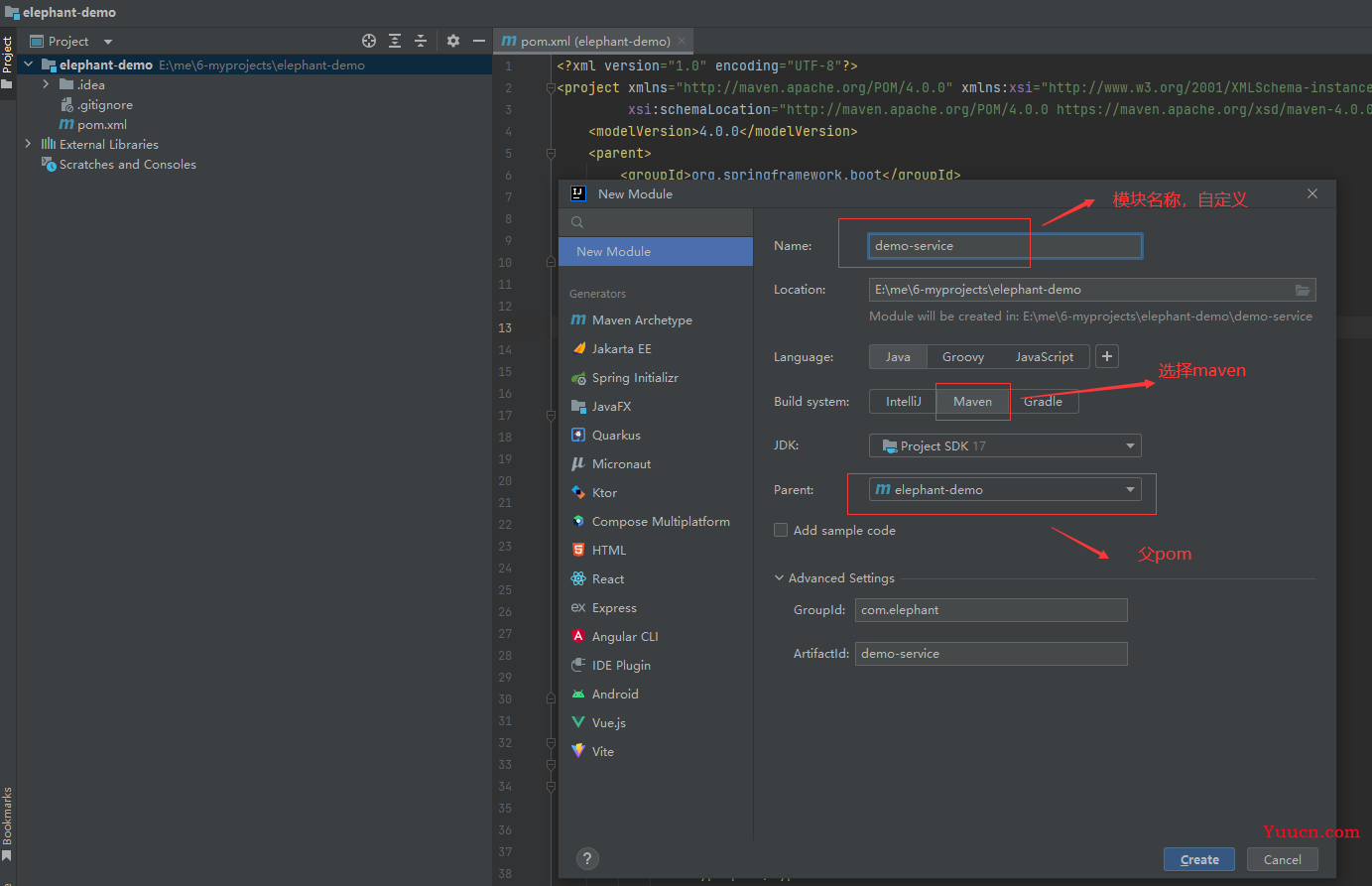The image size is (1372, 886).
Task: Click the select opened file target icon
Action: pos(369,41)
